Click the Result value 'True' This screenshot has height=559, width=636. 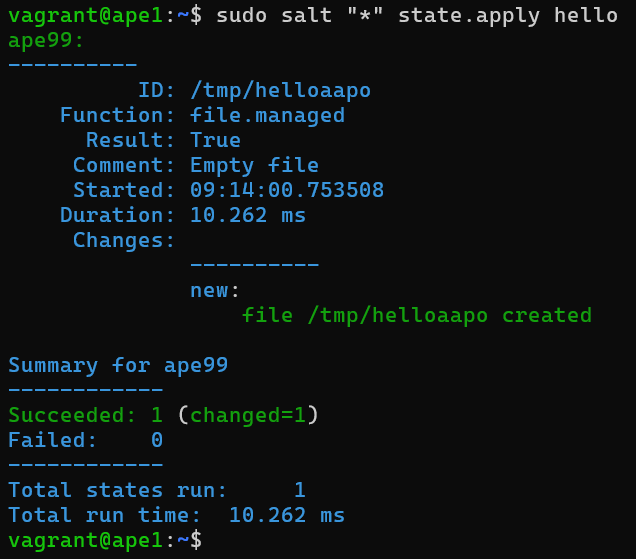[x=215, y=140]
